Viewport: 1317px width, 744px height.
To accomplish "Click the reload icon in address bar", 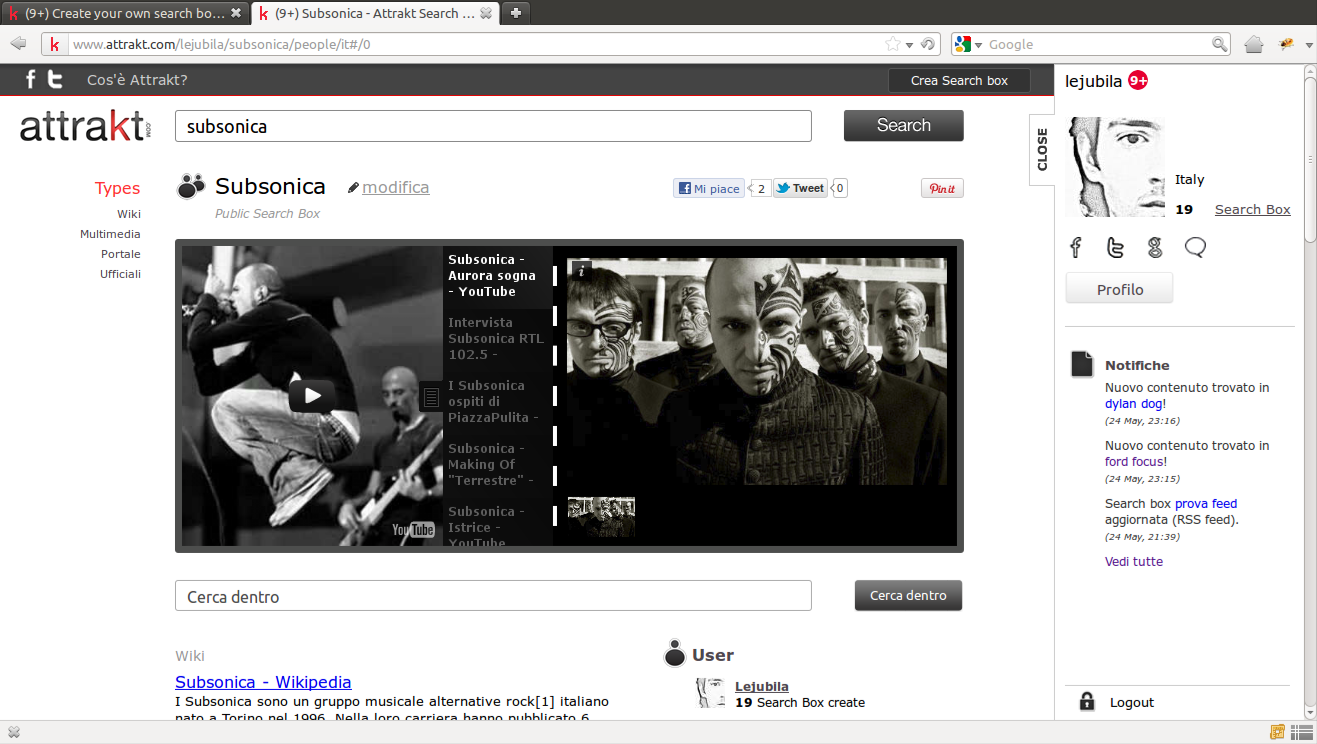I will 928,44.
